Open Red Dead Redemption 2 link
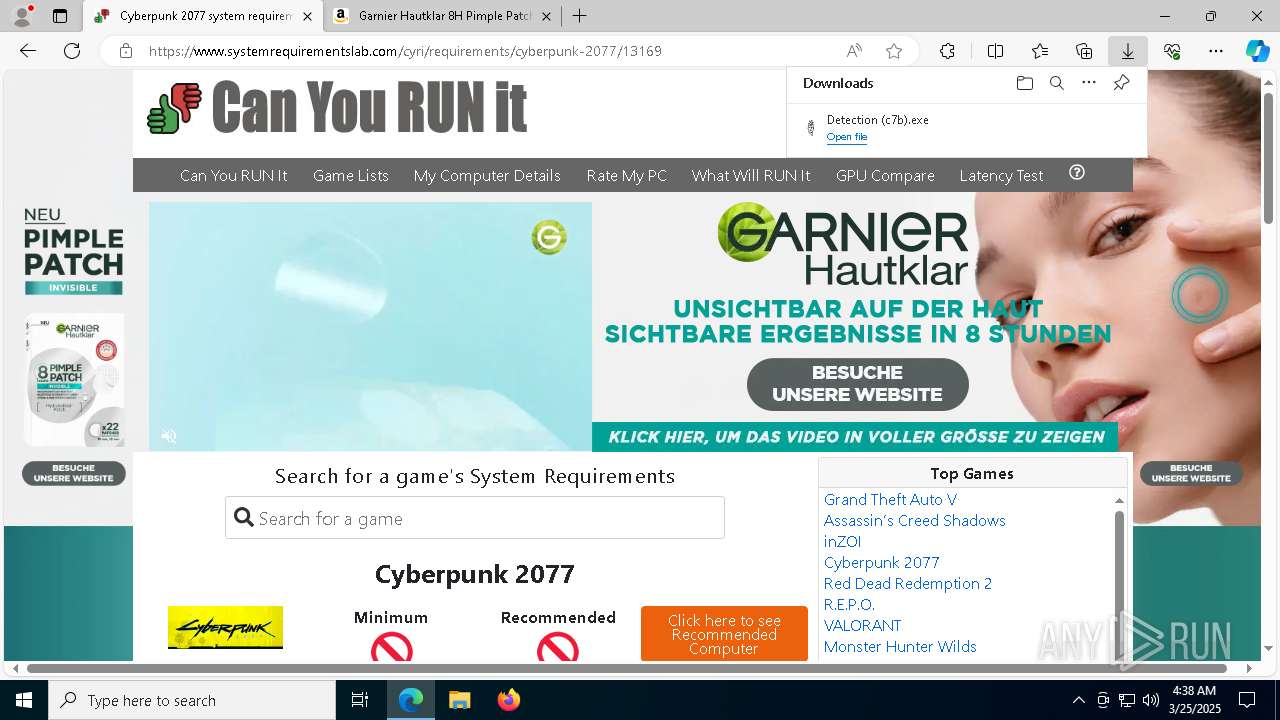 coord(908,583)
